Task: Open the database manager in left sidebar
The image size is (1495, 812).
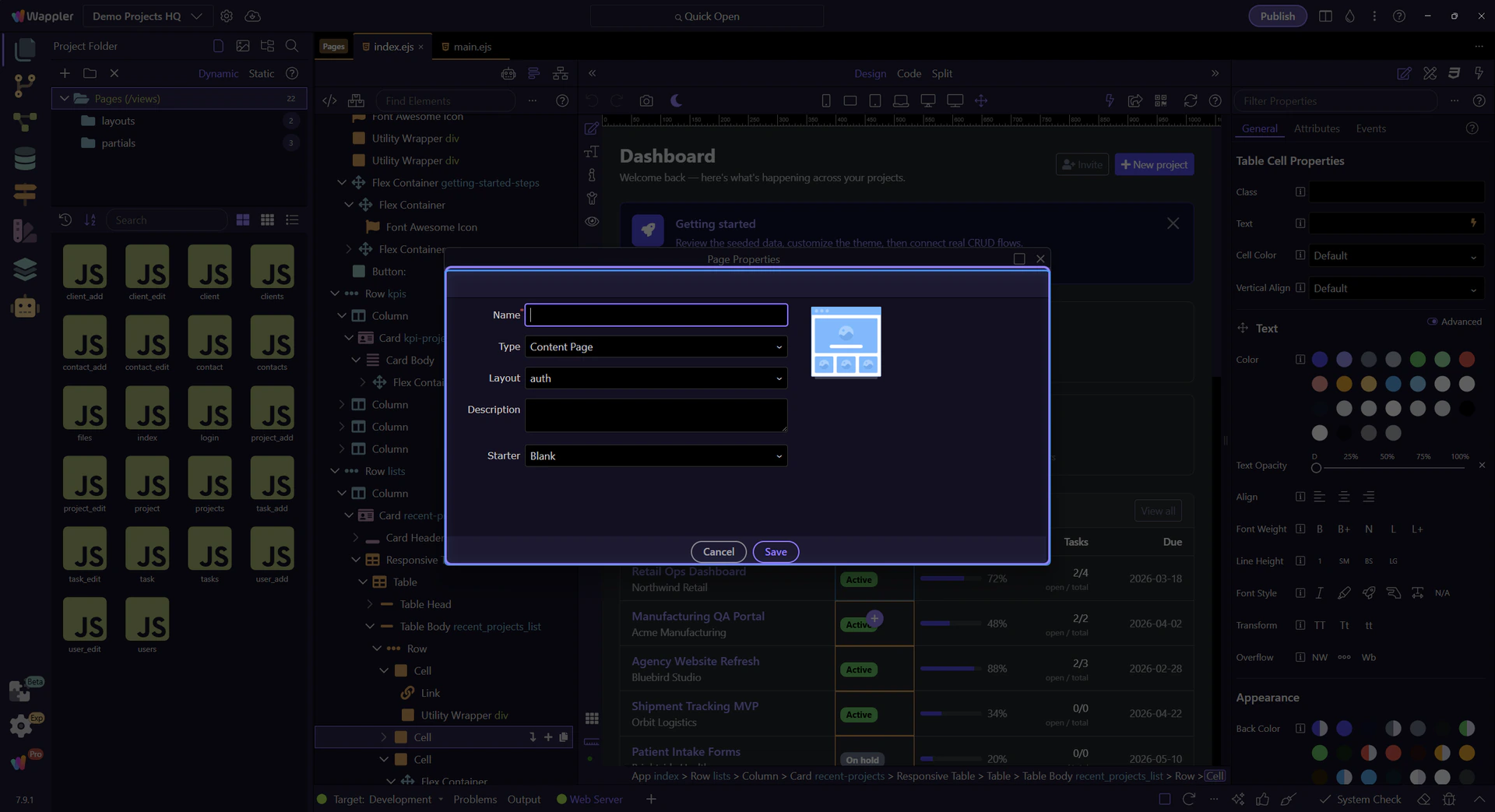Action: [x=25, y=159]
